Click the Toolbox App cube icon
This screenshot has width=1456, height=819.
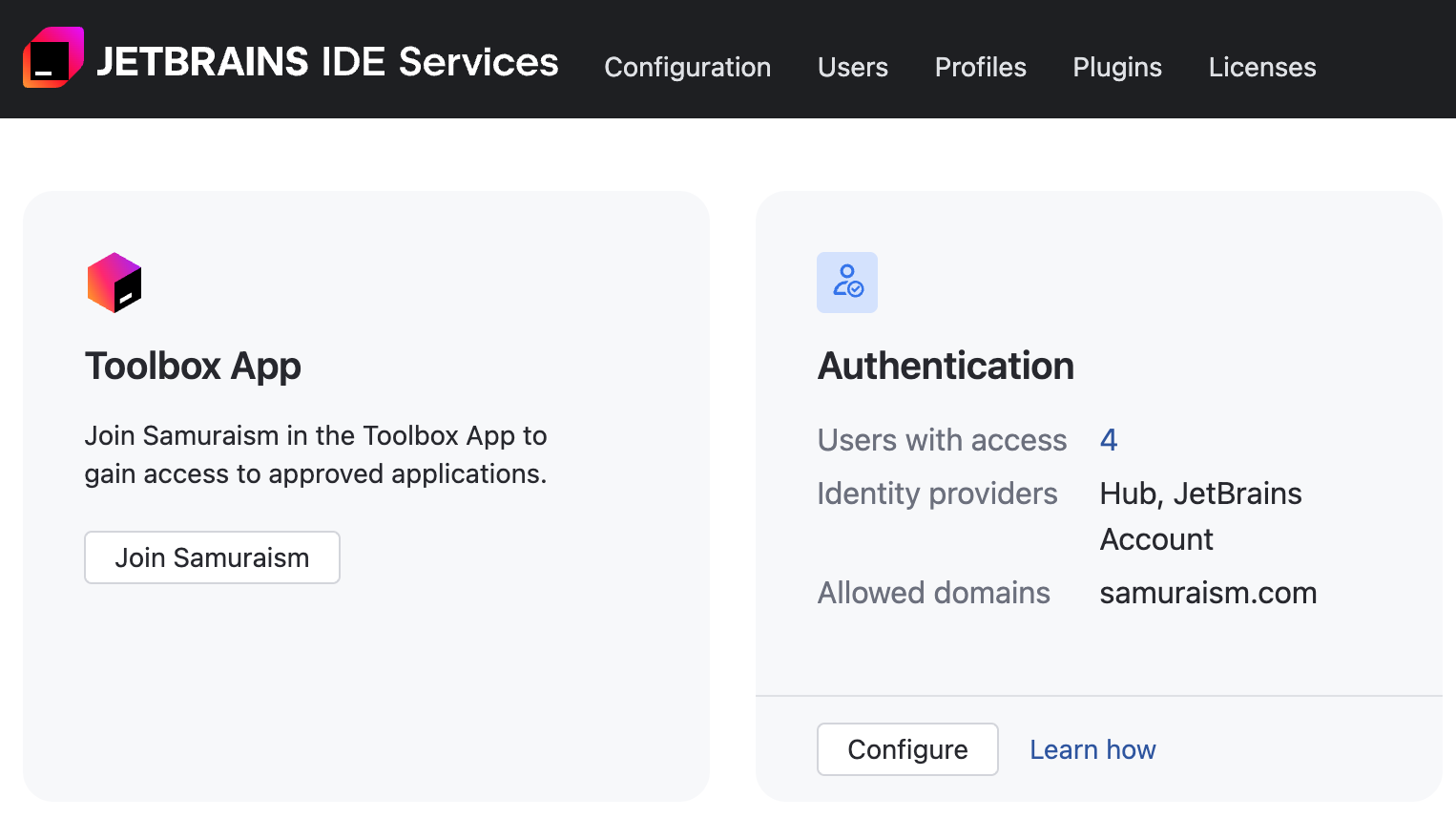pyautogui.click(x=114, y=283)
